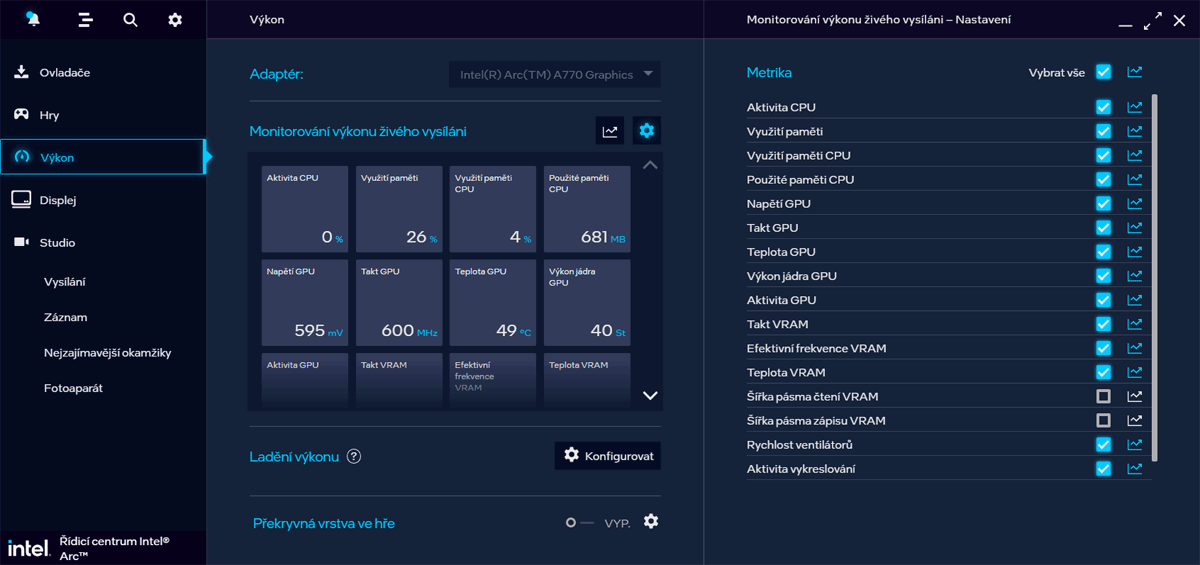
Task: Uncheck the Využití paměti checkbox
Action: [1103, 131]
